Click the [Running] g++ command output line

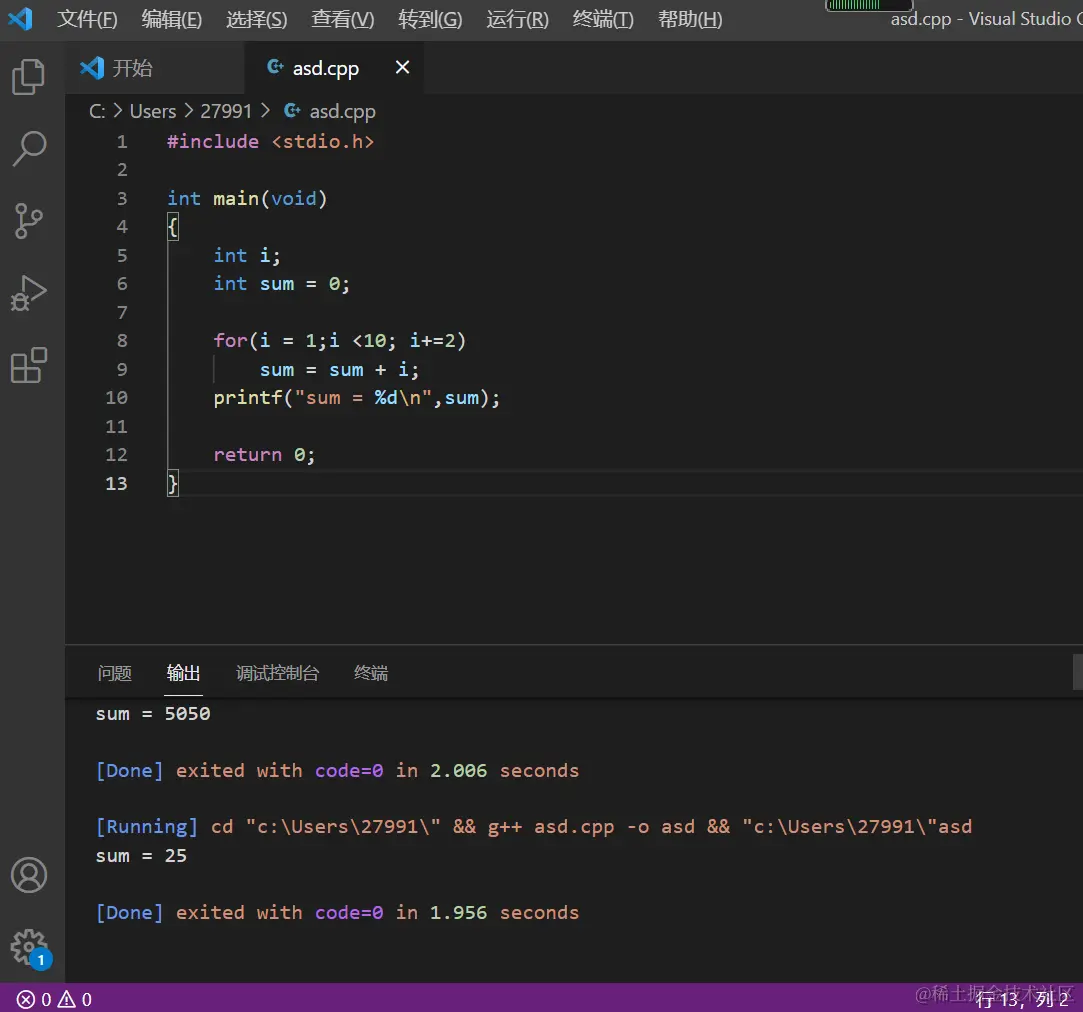534,827
